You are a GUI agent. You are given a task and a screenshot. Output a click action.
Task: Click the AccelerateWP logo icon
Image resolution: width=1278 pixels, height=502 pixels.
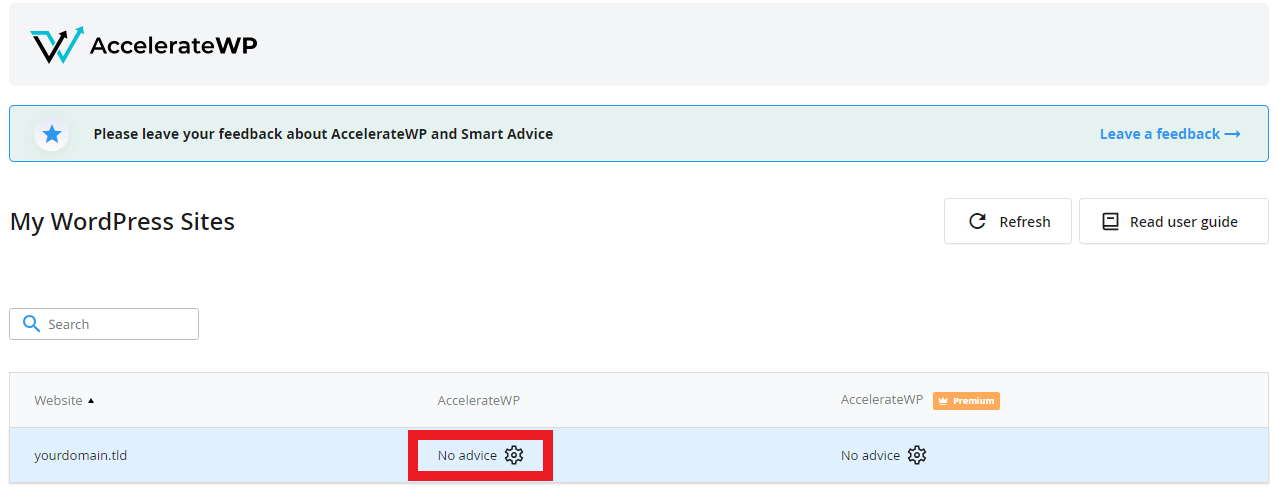point(57,45)
